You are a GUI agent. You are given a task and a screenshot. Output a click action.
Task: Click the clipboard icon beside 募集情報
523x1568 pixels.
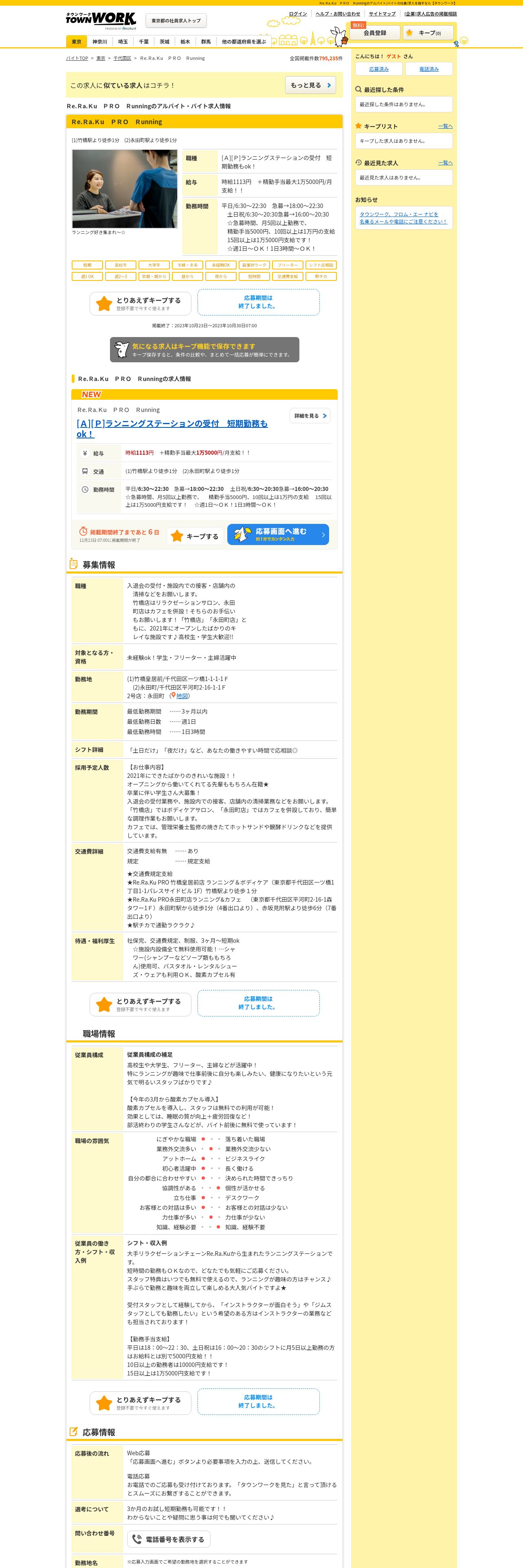click(x=74, y=564)
